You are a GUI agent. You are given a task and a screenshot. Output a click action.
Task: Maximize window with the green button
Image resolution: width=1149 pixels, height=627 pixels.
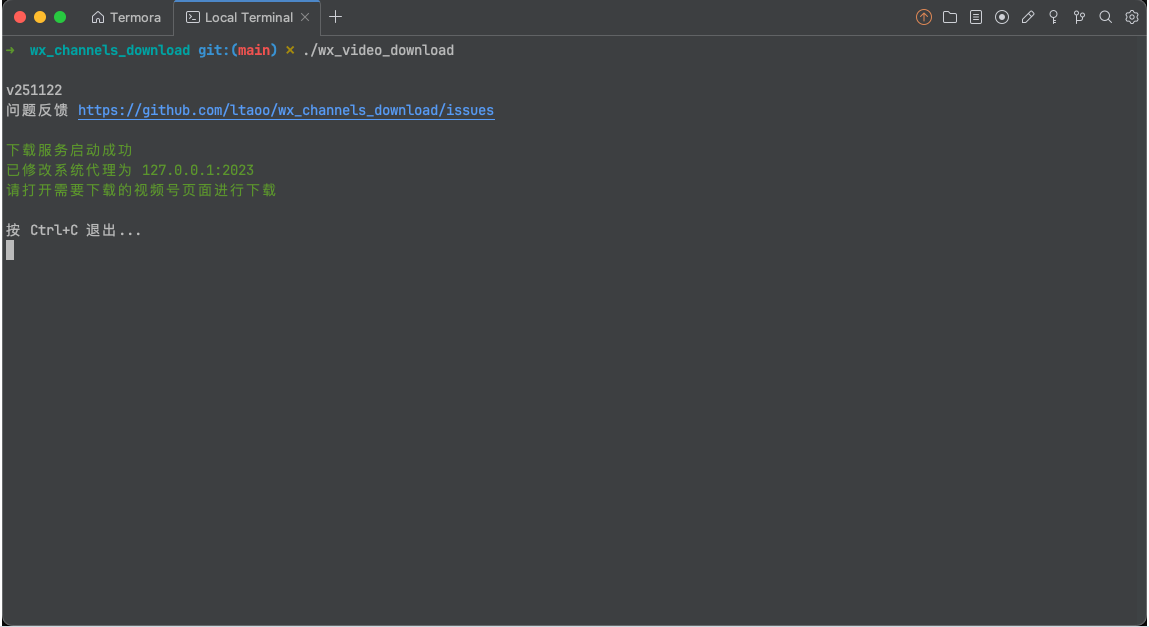[60, 17]
